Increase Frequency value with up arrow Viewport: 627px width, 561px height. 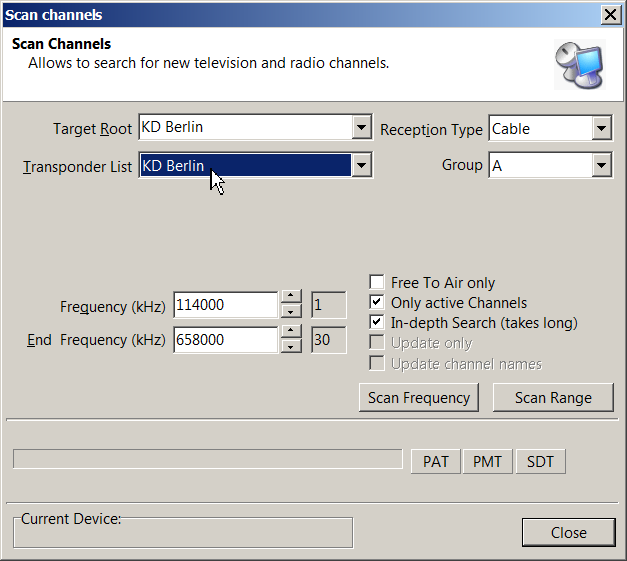[291, 297]
